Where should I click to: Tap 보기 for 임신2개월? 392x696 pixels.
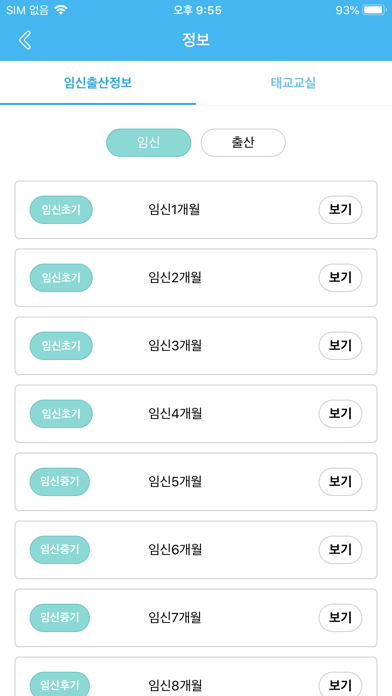point(341,277)
